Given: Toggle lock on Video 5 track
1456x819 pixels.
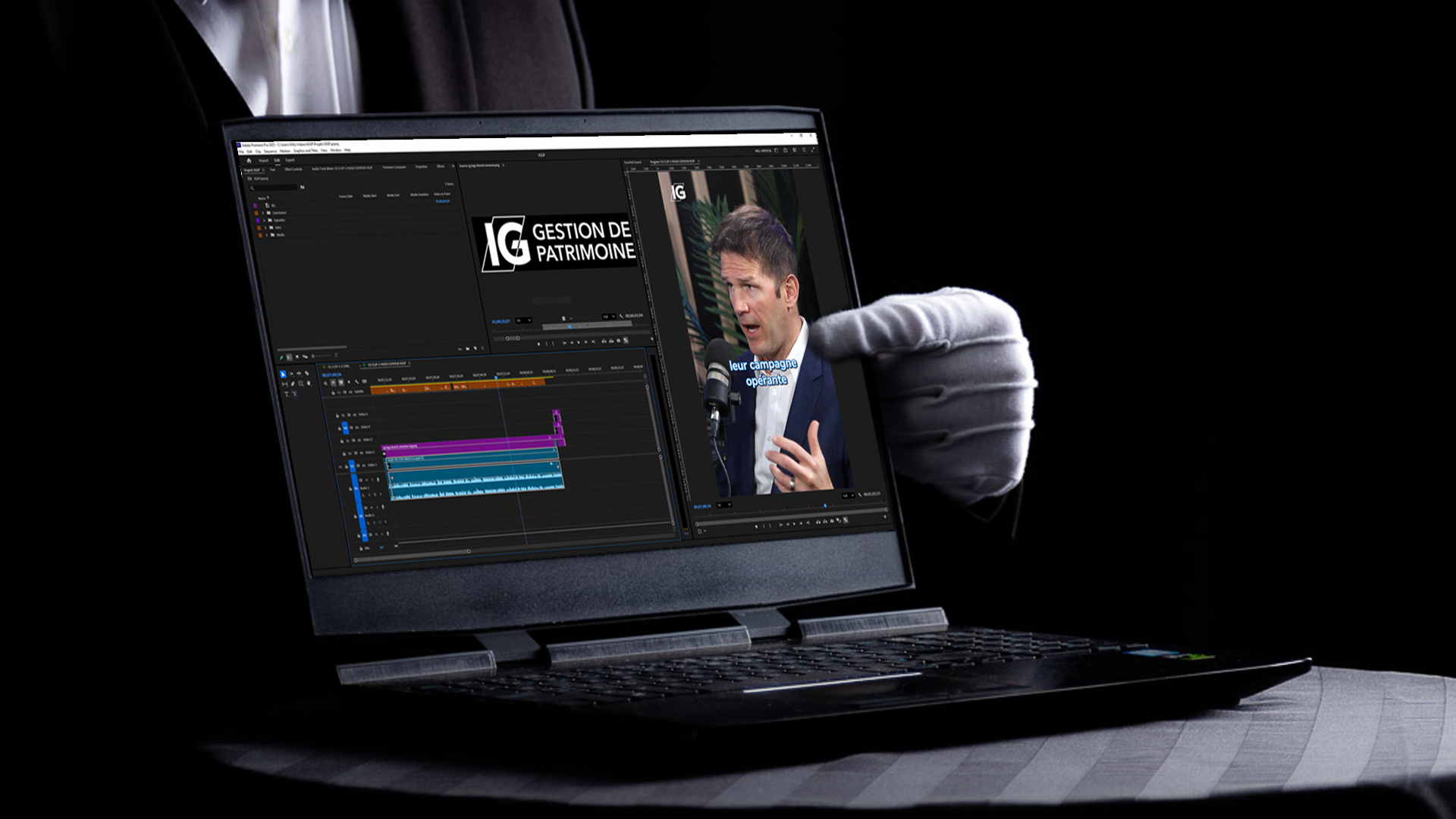Looking at the screenshot, I should pyautogui.click(x=337, y=416).
